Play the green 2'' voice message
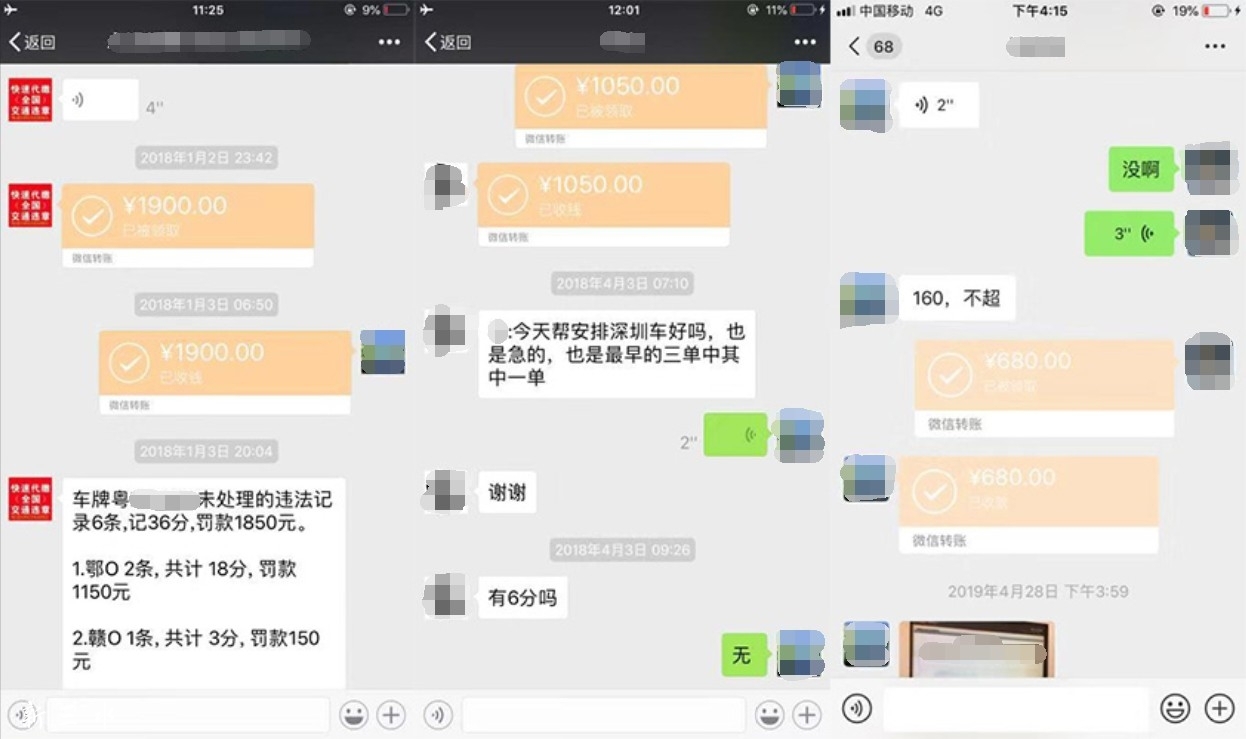The height and width of the screenshot is (739, 1246). click(x=736, y=435)
